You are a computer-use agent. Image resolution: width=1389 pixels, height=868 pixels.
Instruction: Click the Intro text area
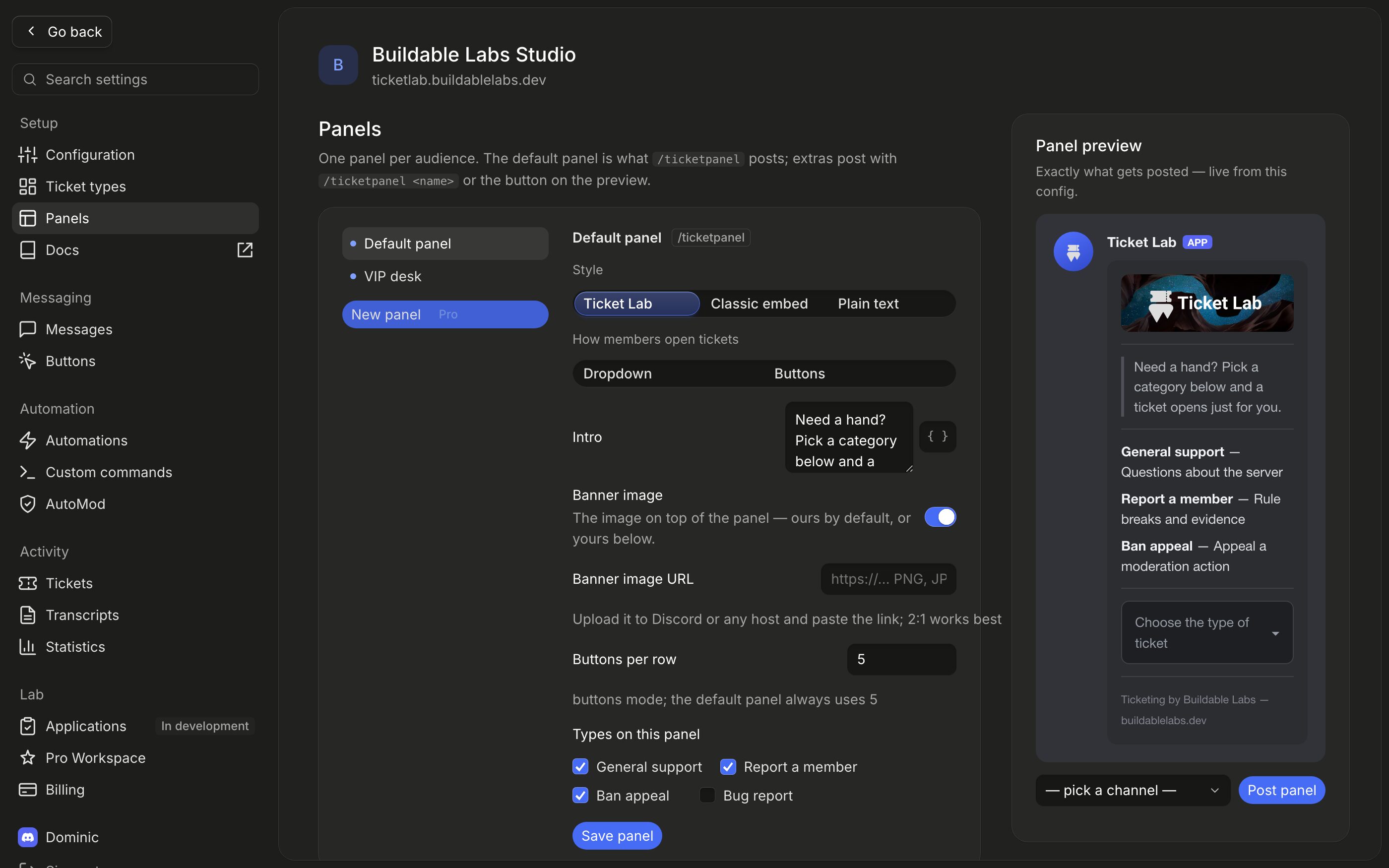point(849,437)
